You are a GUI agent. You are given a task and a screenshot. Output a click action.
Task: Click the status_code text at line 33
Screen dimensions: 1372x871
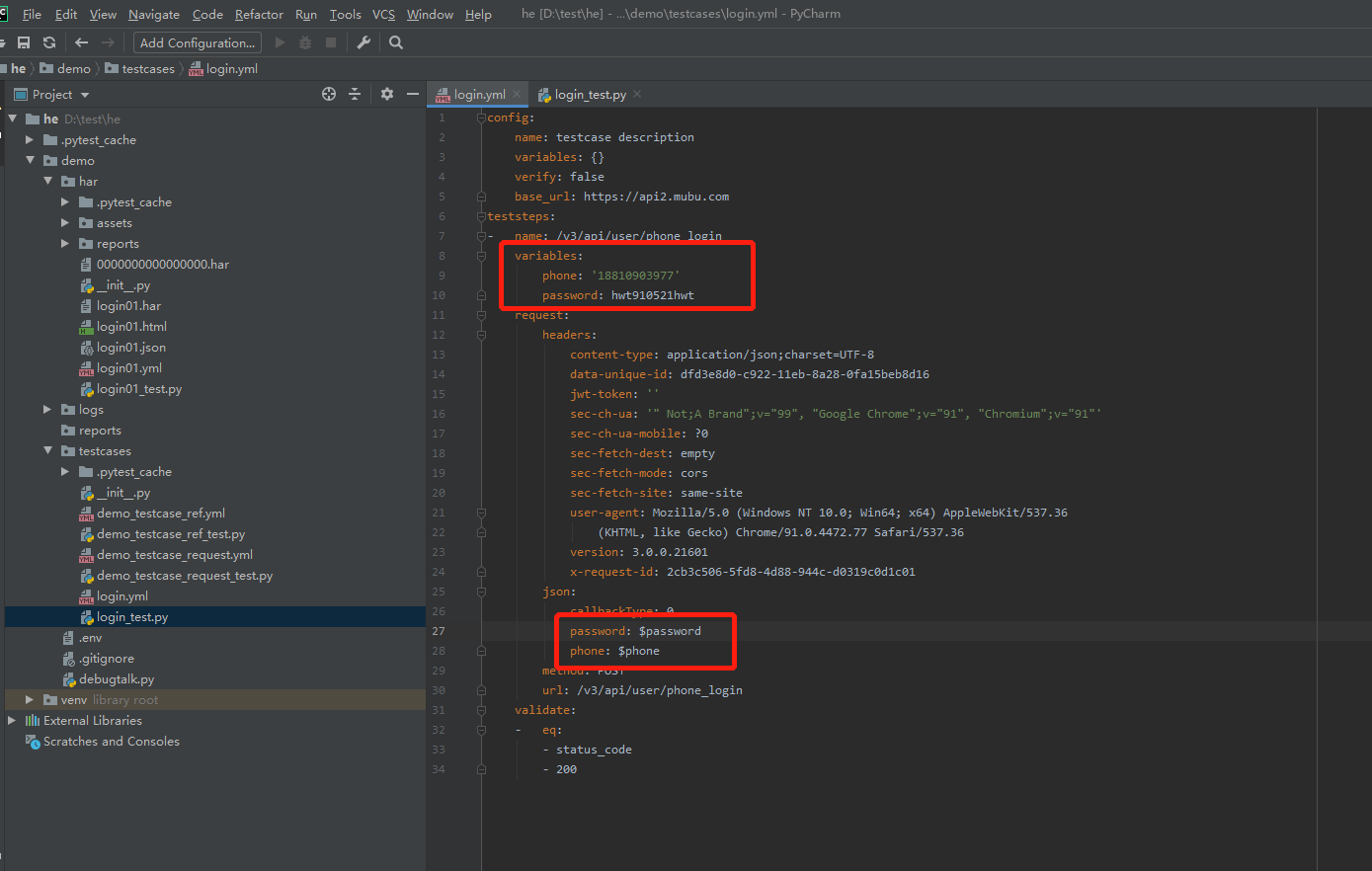click(x=594, y=750)
